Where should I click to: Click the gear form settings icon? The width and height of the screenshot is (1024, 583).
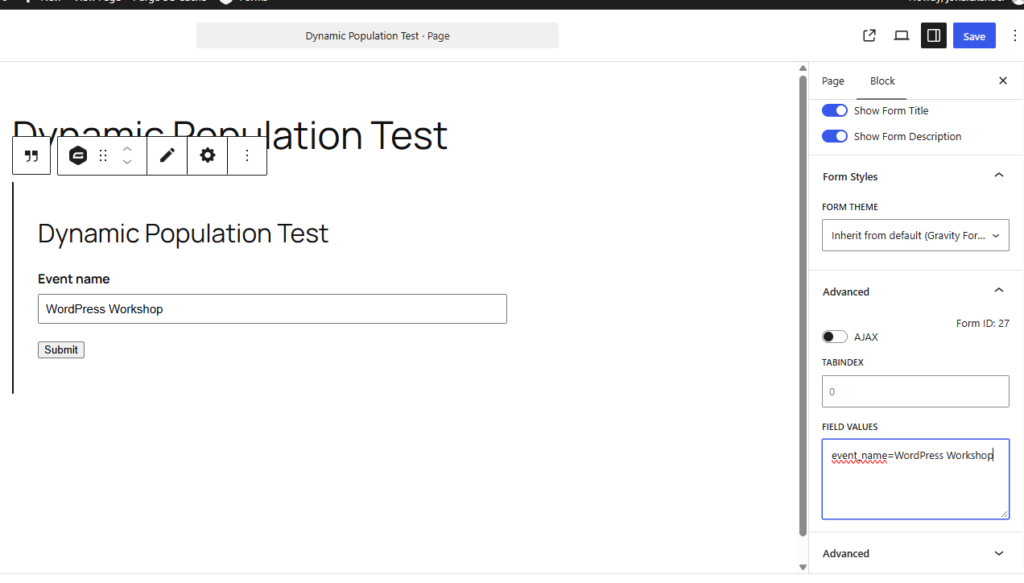pyautogui.click(x=208, y=155)
